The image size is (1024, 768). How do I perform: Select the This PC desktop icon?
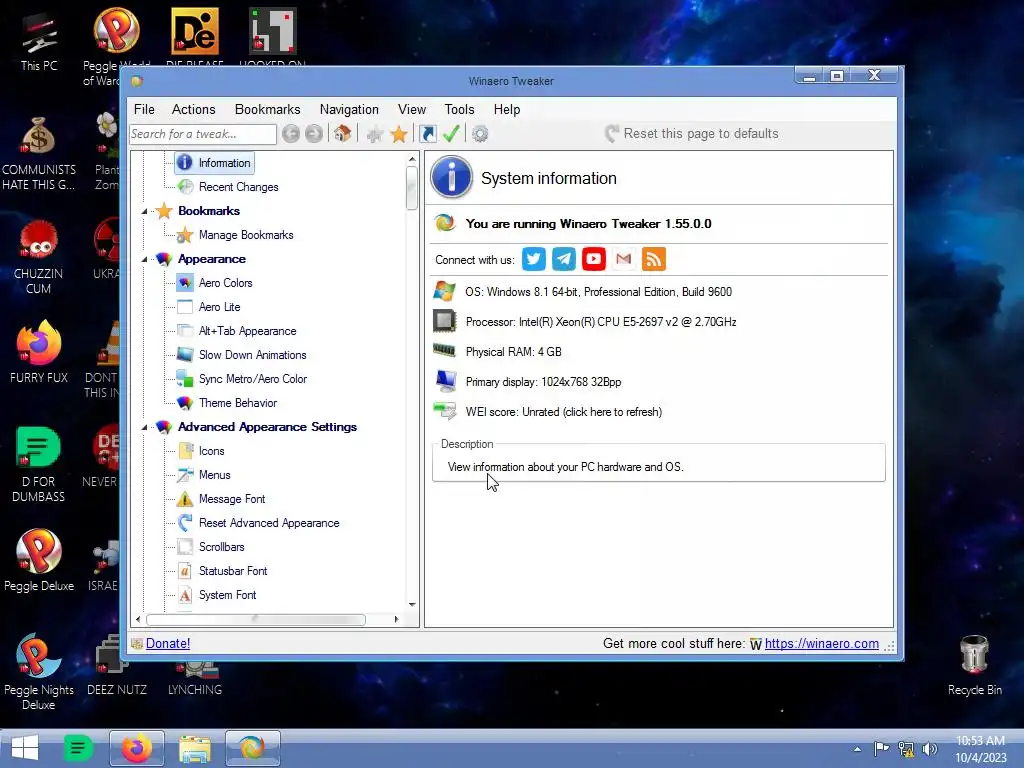point(39,42)
